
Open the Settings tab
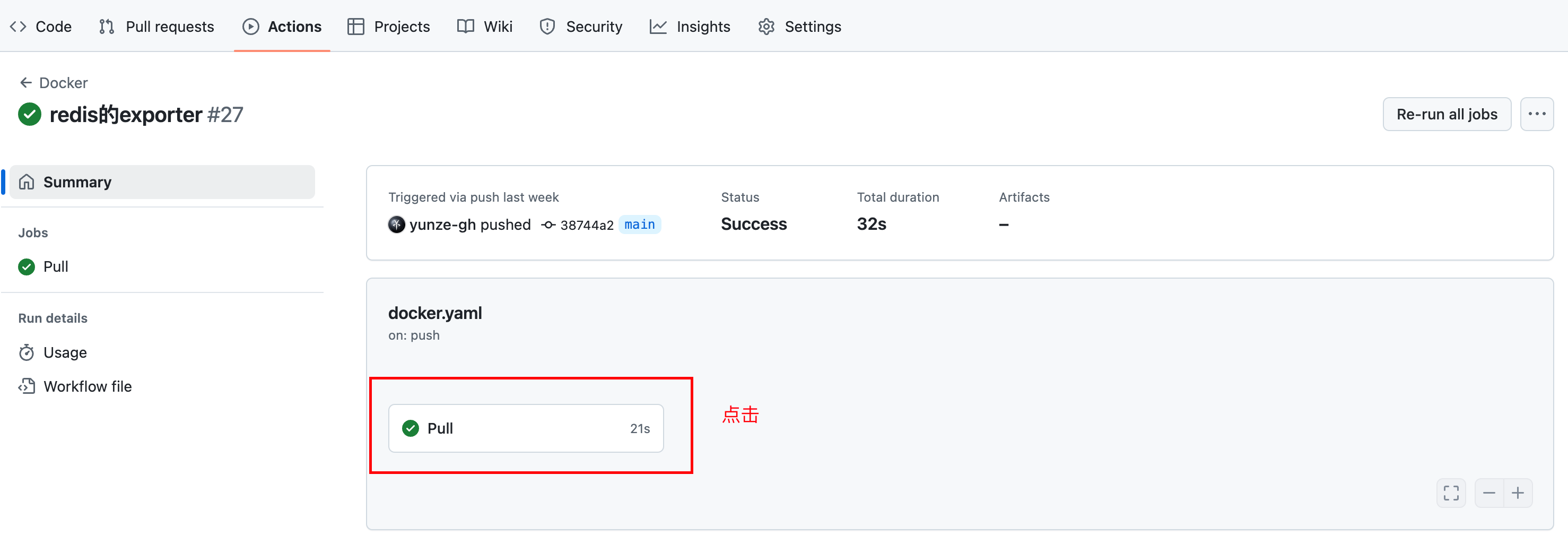pyautogui.click(x=799, y=26)
